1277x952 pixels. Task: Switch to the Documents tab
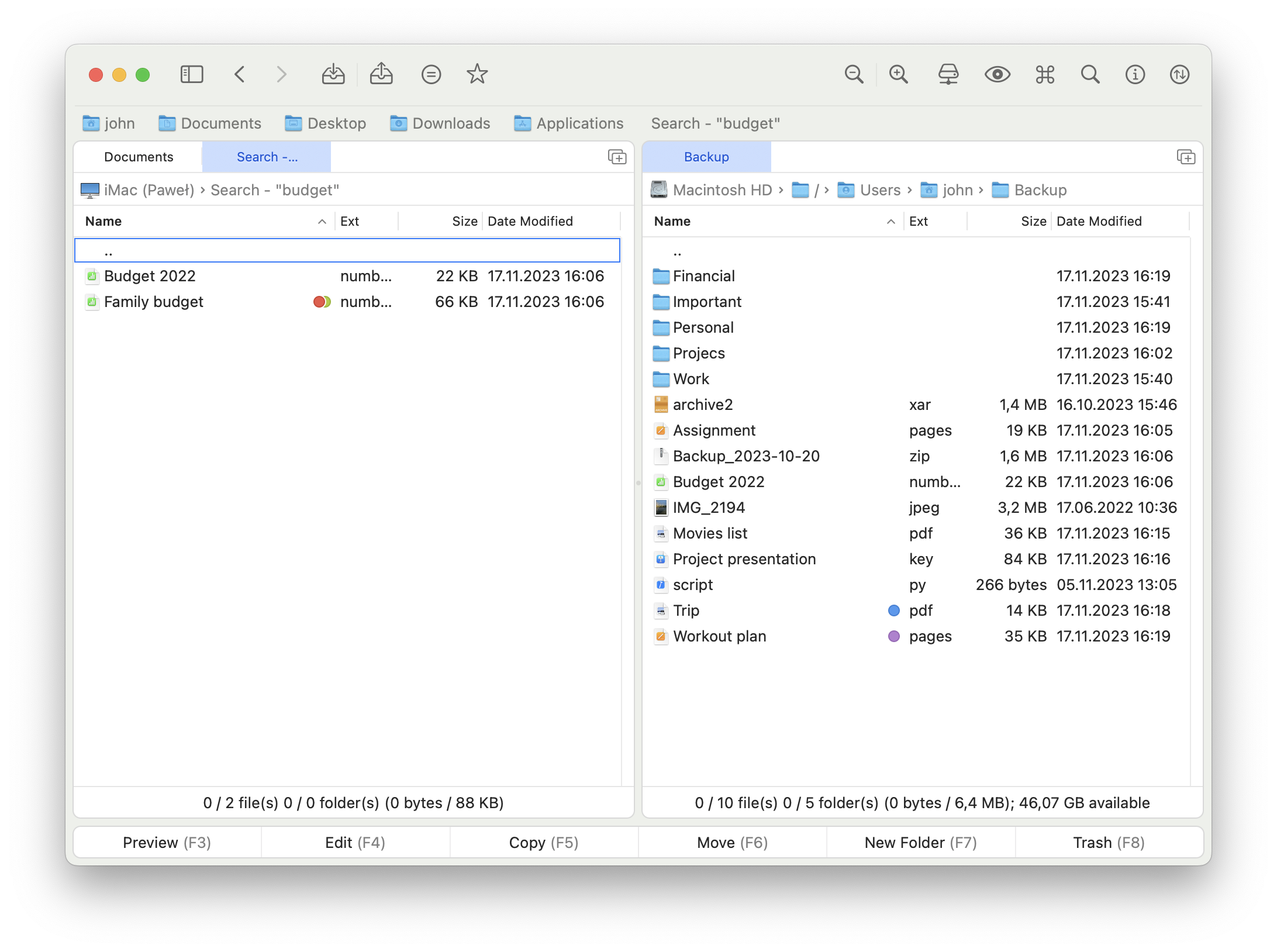139,157
